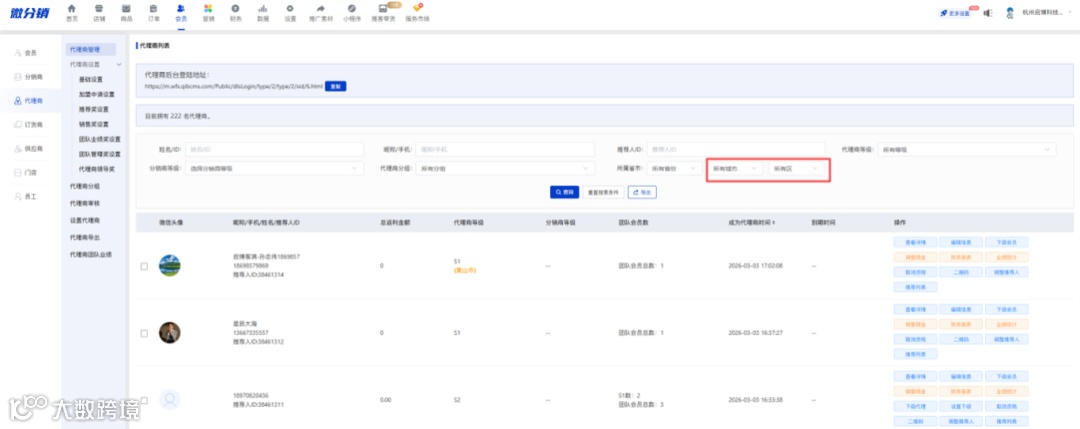The image size is (1080, 429).
Task: Click the 2026-03-03 17:02:08 timestamp
Action: coord(755,266)
